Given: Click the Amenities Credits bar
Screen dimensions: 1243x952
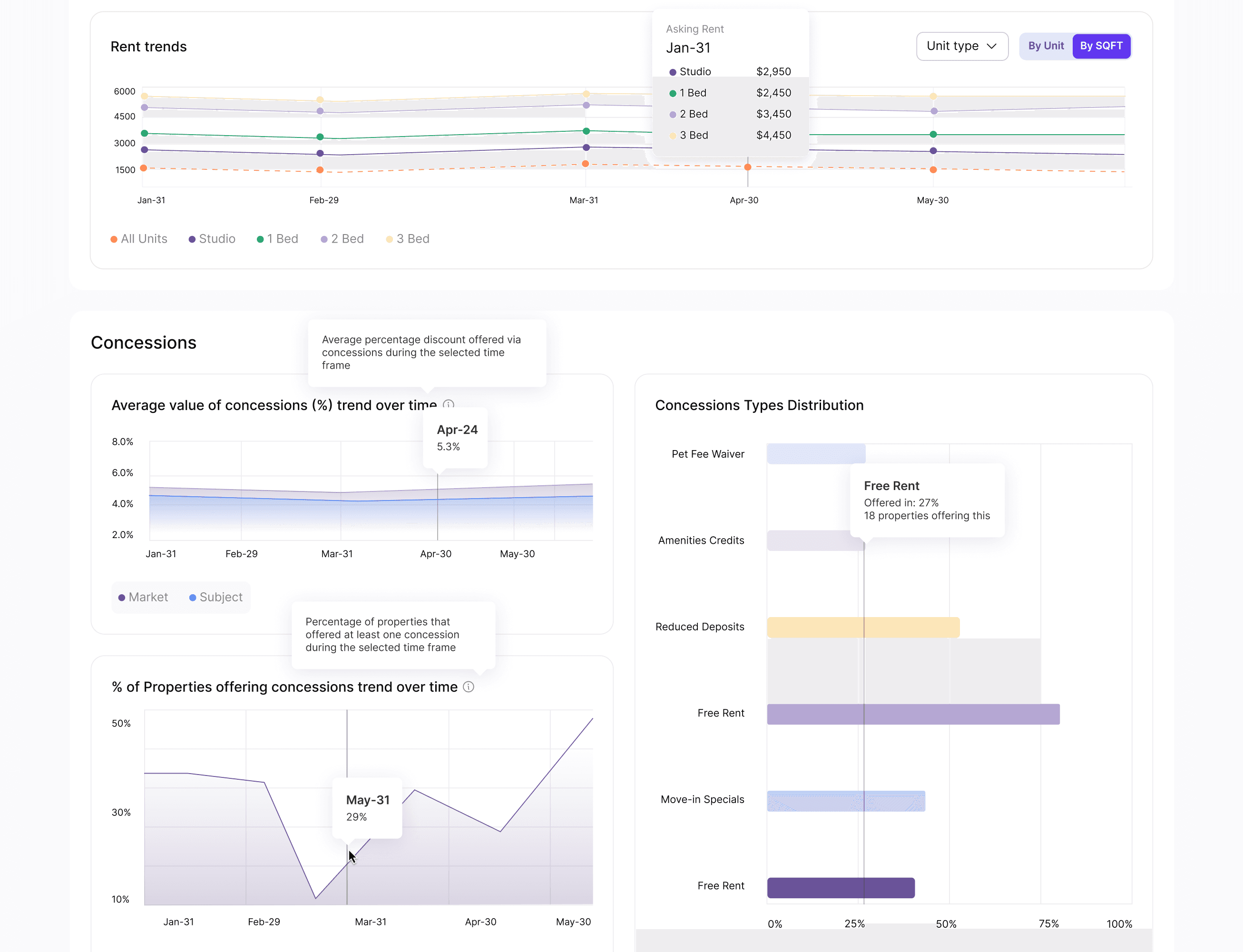Looking at the screenshot, I should [816, 540].
